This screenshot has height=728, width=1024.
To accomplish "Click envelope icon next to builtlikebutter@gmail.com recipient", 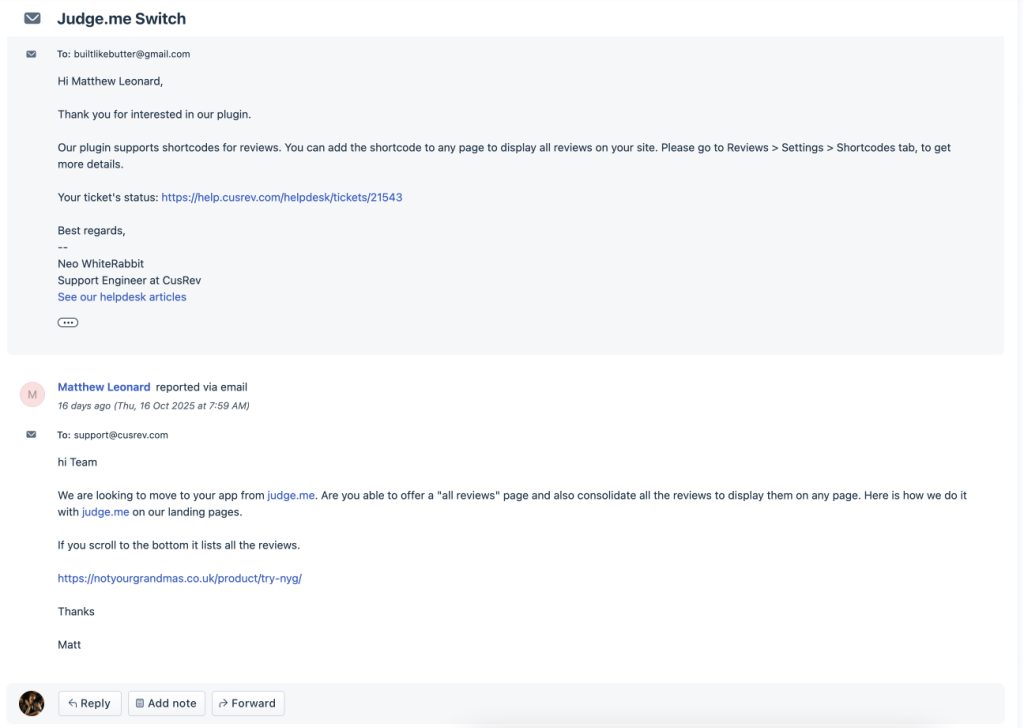I will coord(31,54).
